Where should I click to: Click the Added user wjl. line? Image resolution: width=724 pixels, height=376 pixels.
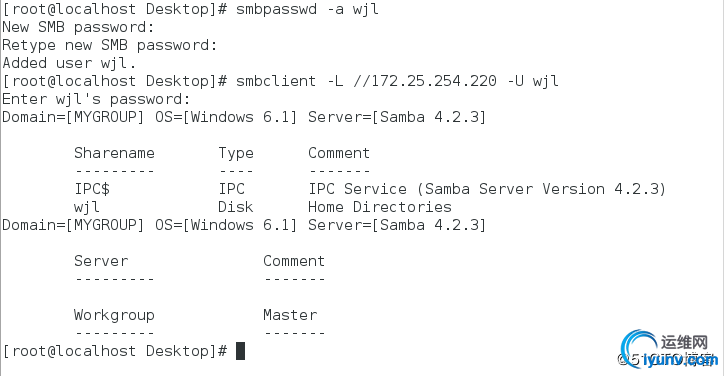click(69, 63)
